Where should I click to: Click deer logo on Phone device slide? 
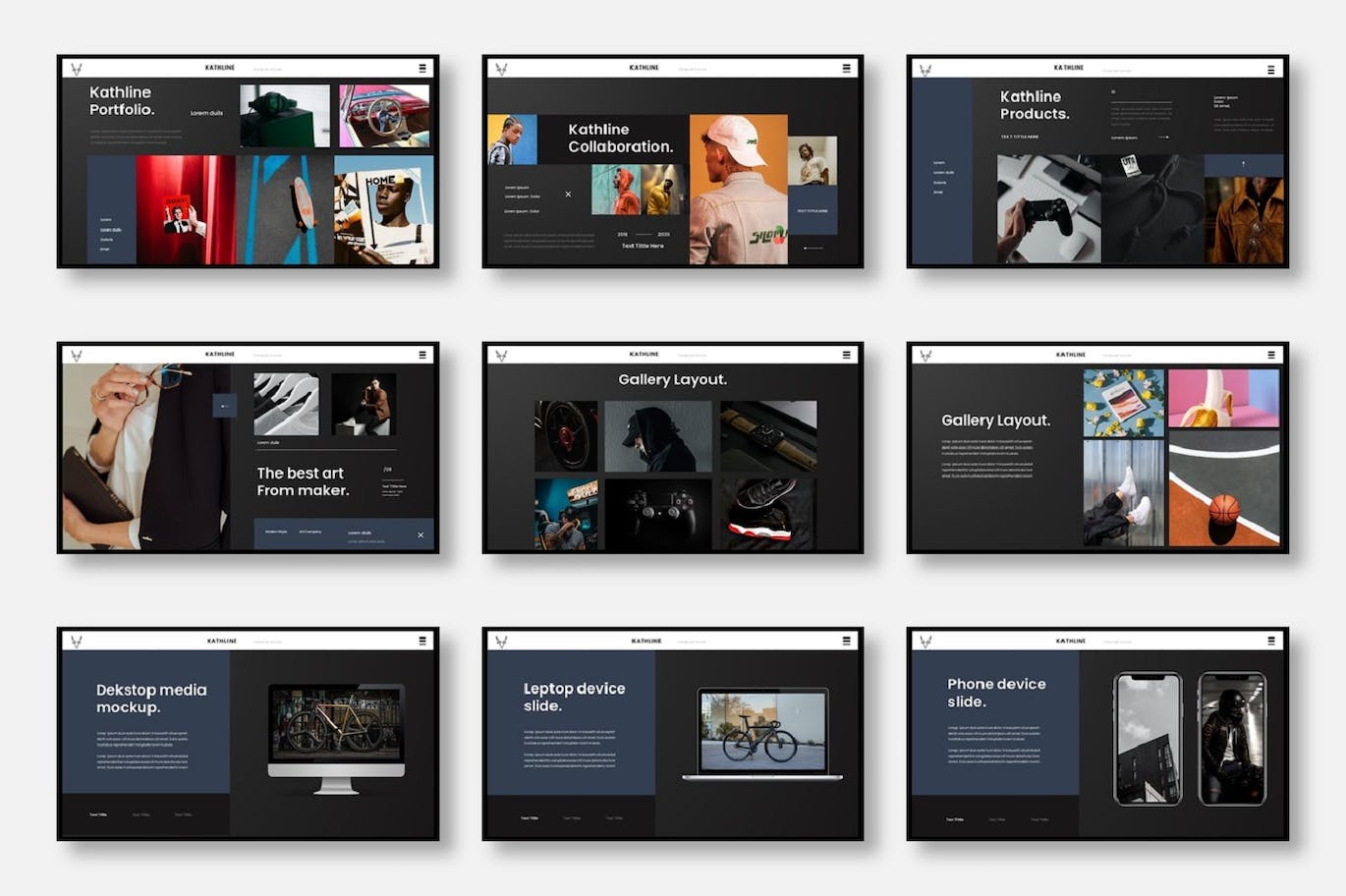[x=925, y=642]
